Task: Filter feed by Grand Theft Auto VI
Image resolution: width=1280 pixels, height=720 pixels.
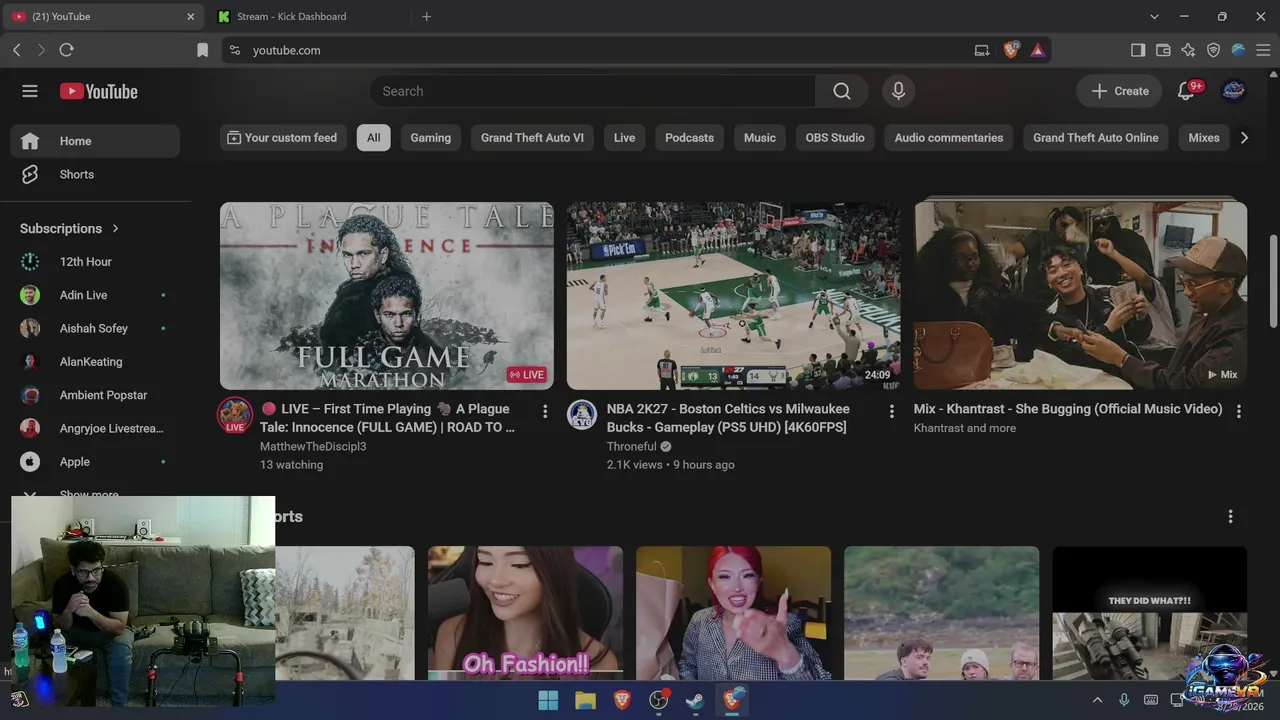Action: [x=532, y=138]
